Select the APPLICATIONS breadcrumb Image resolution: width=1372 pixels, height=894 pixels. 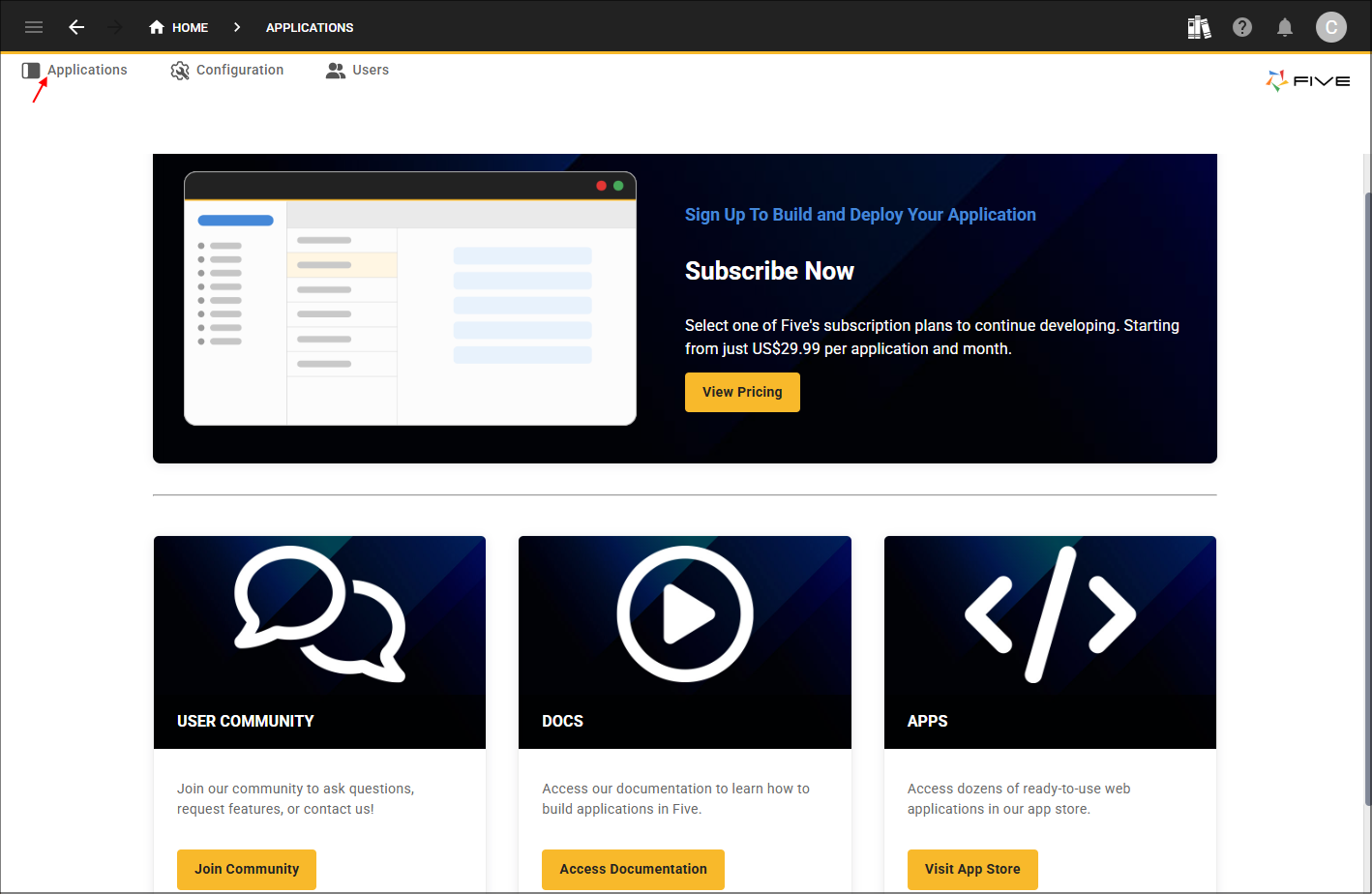(x=310, y=27)
